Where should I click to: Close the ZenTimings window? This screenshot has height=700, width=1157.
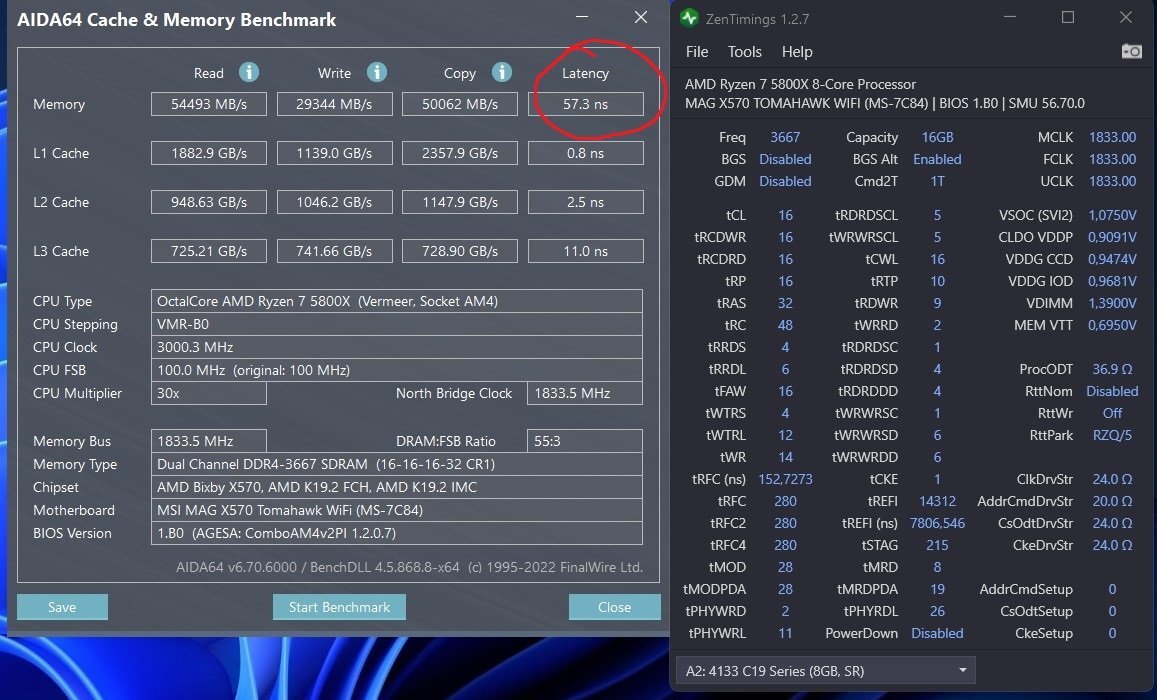tap(1125, 18)
